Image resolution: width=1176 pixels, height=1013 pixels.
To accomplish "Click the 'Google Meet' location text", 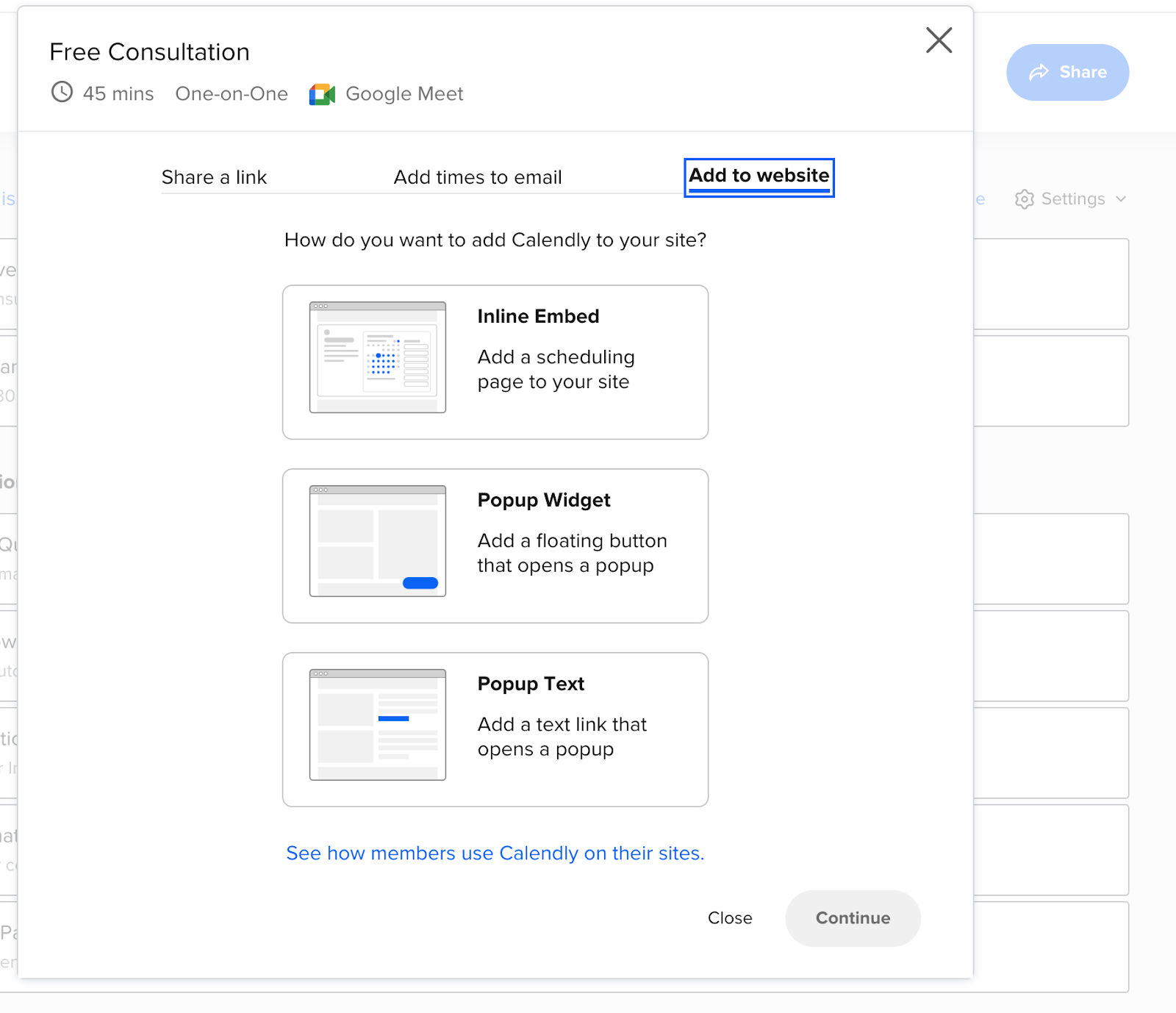I will [404, 93].
